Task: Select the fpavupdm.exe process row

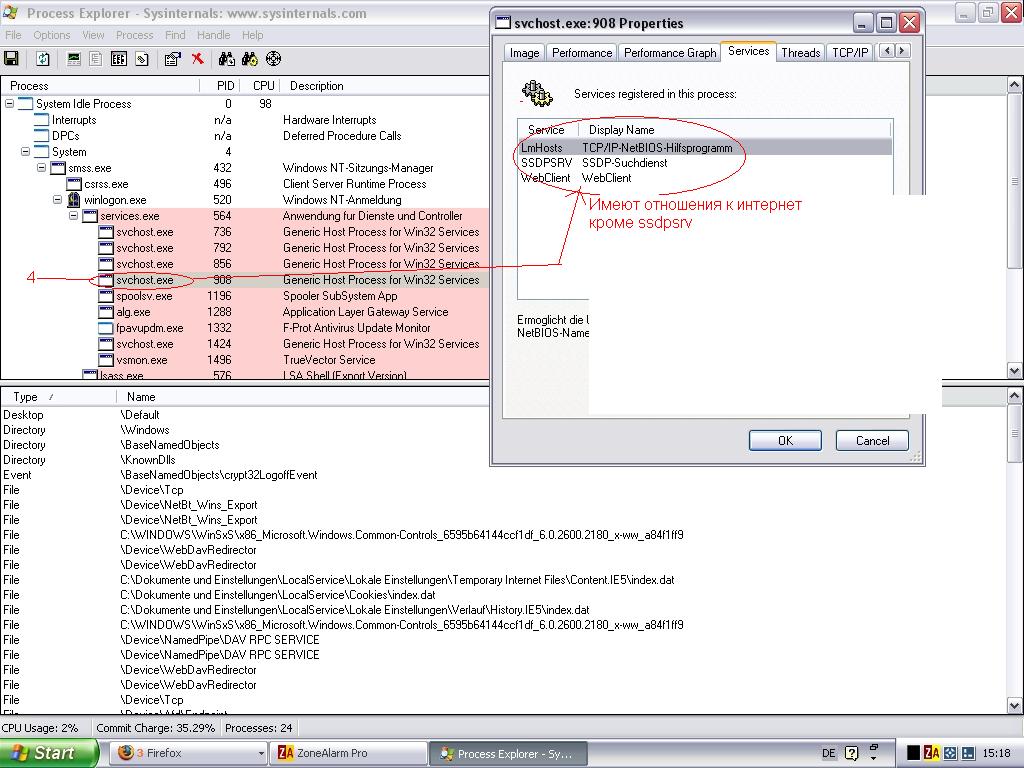Action: coord(245,328)
